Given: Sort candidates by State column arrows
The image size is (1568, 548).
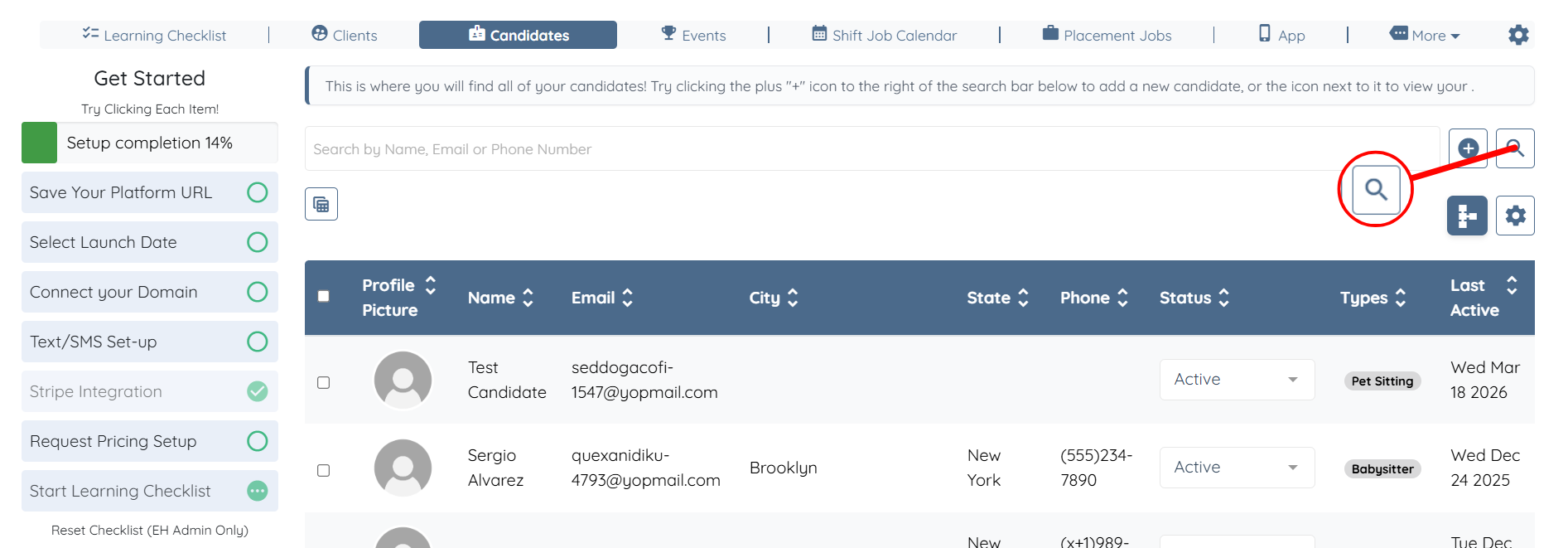Looking at the screenshot, I should pyautogui.click(x=1023, y=298).
